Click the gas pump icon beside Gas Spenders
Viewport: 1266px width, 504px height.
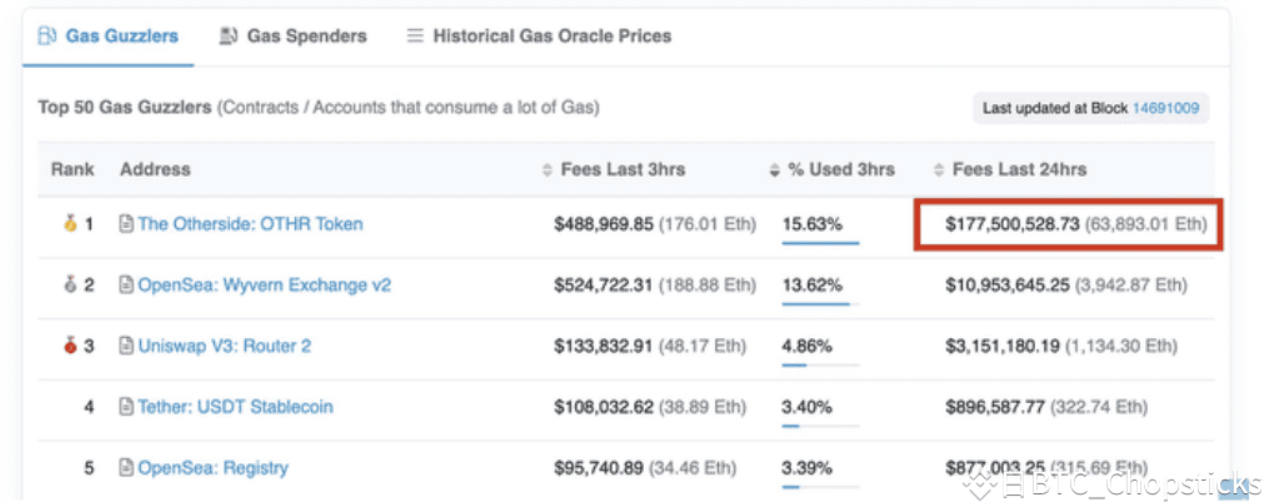[x=229, y=36]
